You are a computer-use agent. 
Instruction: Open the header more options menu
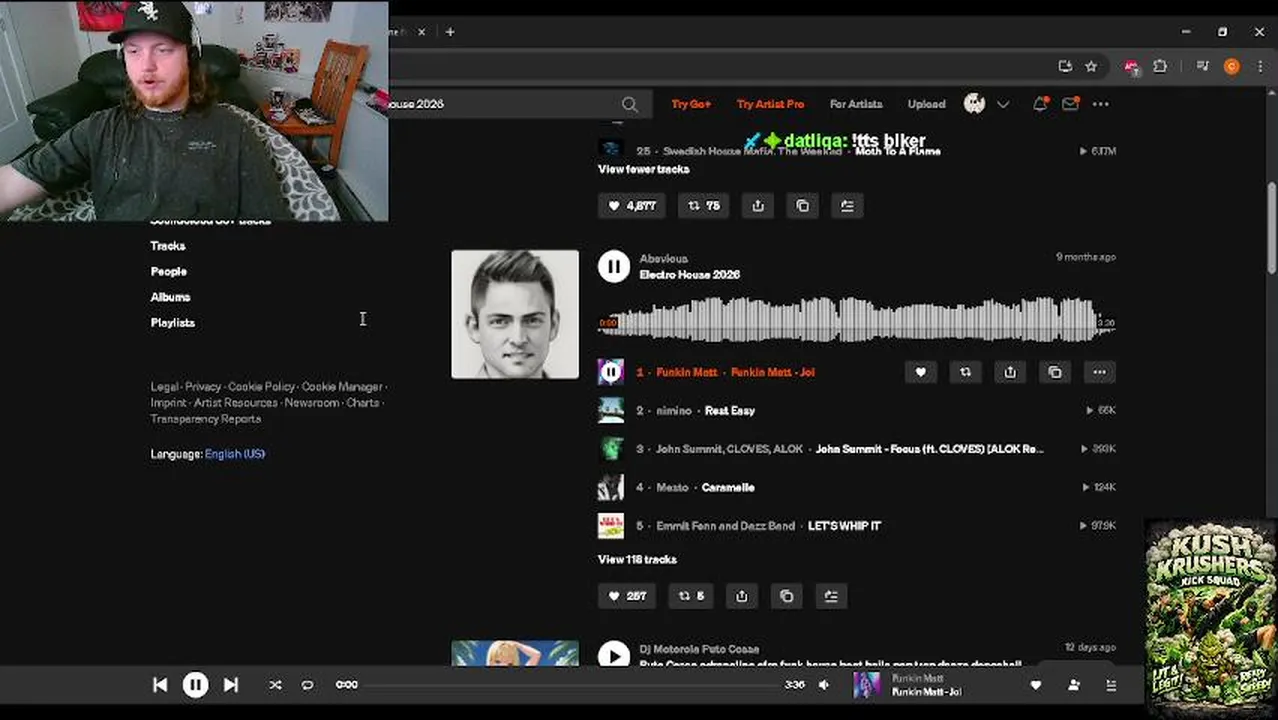point(1101,104)
